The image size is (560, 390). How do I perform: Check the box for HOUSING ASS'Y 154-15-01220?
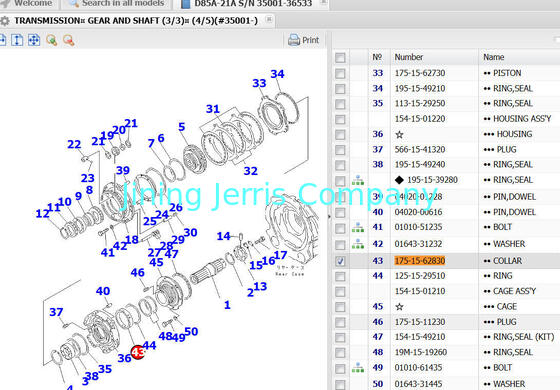[x=340, y=119]
